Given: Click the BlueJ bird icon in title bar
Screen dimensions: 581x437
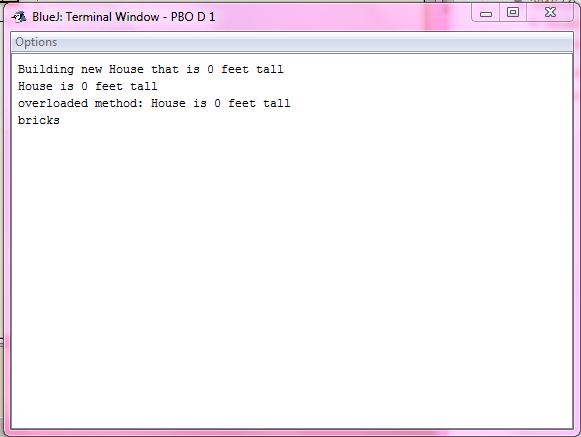Looking at the screenshot, I should [19, 17].
